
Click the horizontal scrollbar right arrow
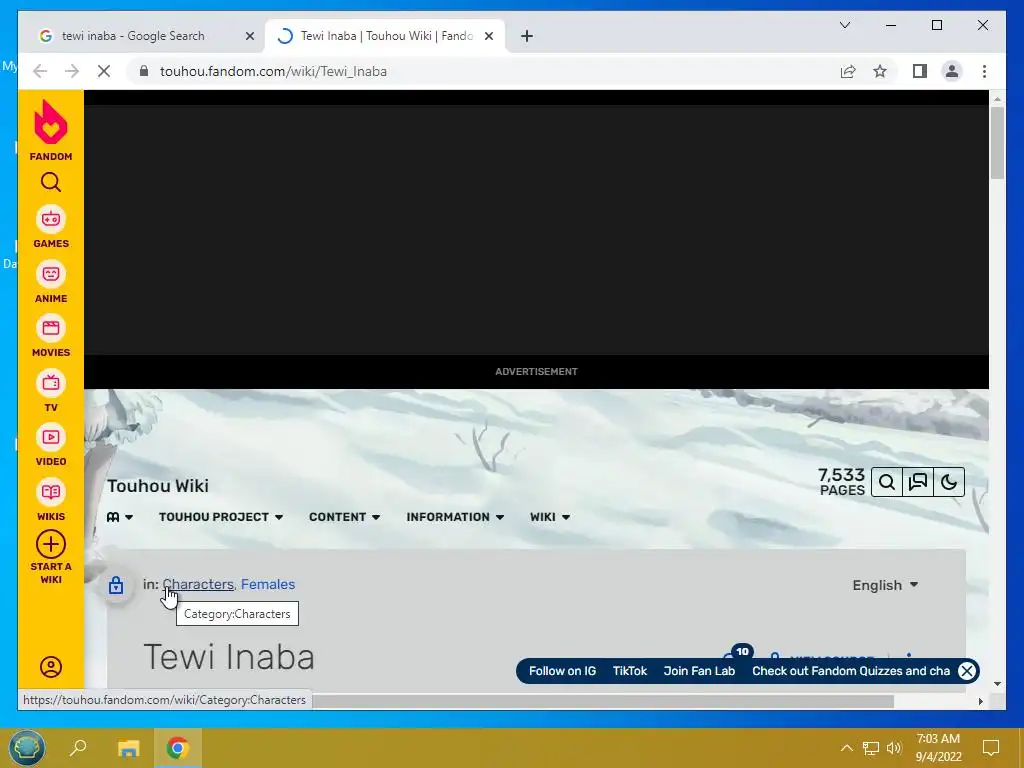[980, 701]
